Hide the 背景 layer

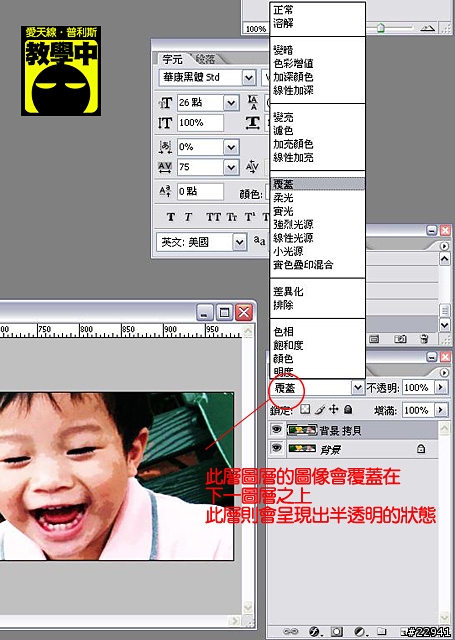point(277,448)
